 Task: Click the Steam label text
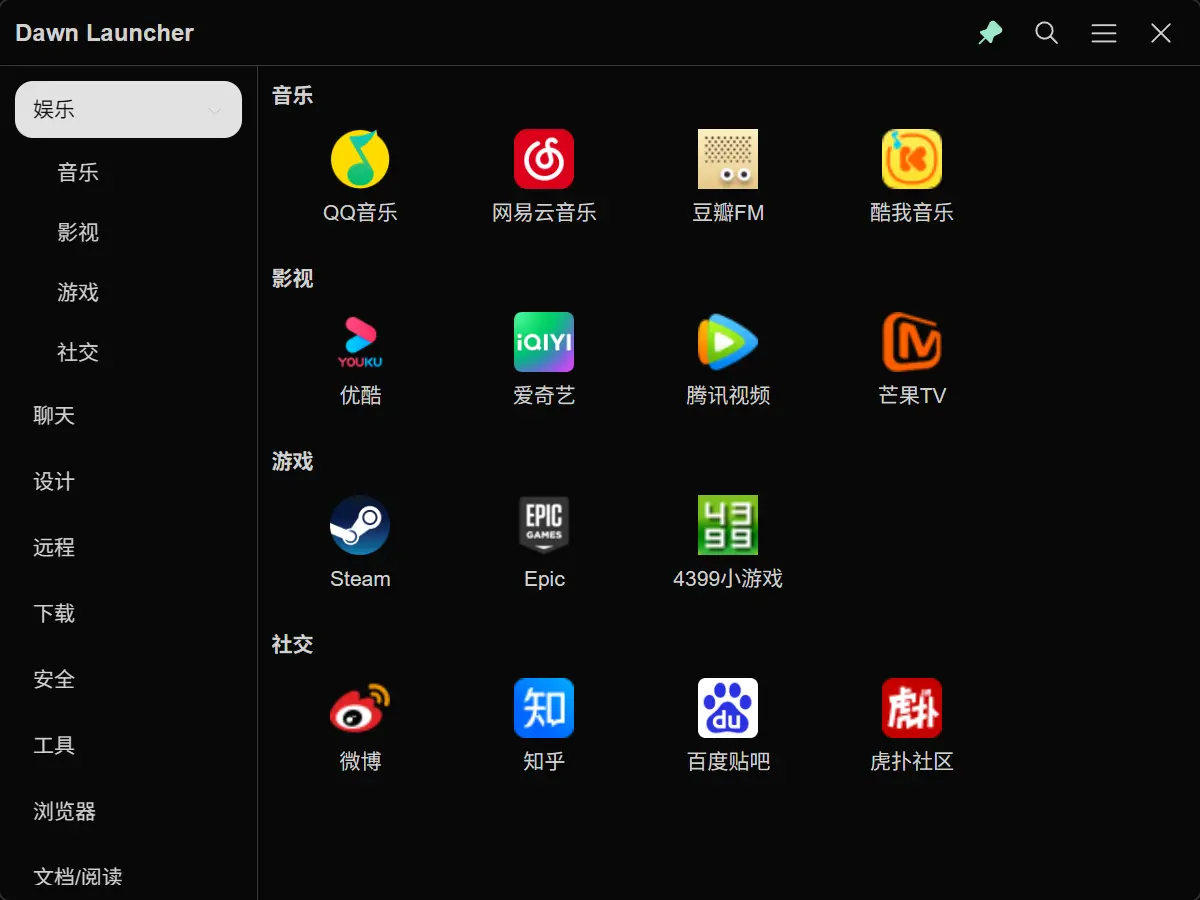tap(360, 579)
